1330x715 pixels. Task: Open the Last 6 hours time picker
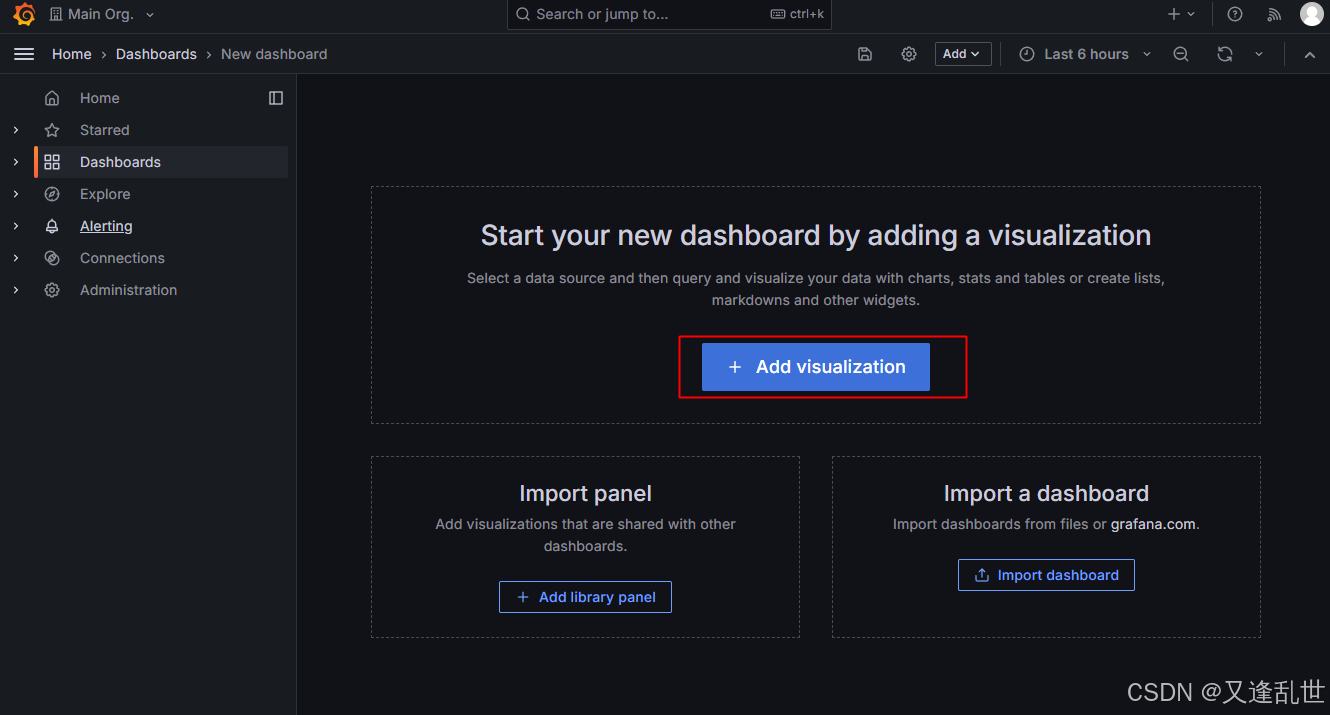coord(1085,54)
